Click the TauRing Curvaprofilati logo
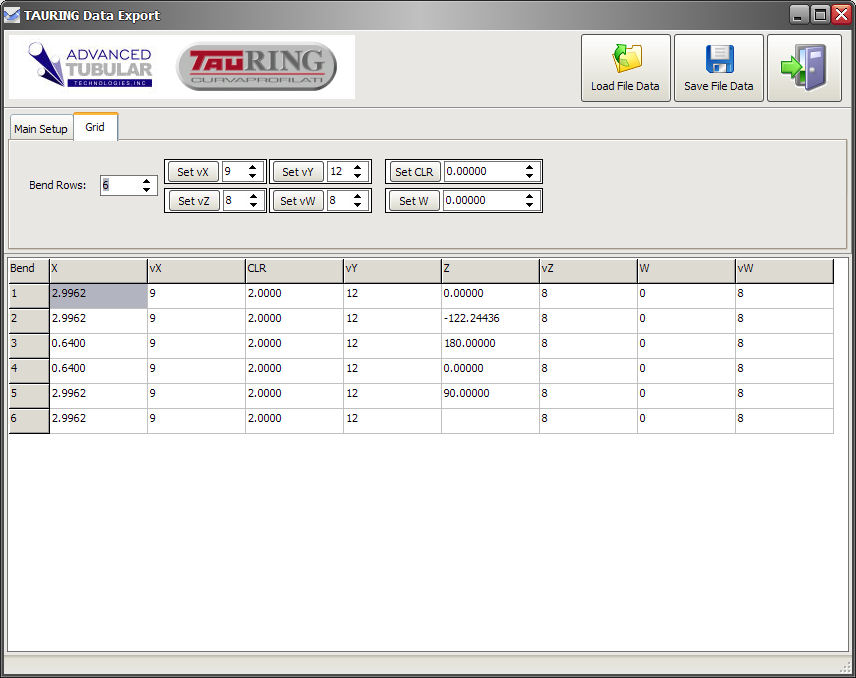The height and width of the screenshot is (678, 856). click(257, 66)
